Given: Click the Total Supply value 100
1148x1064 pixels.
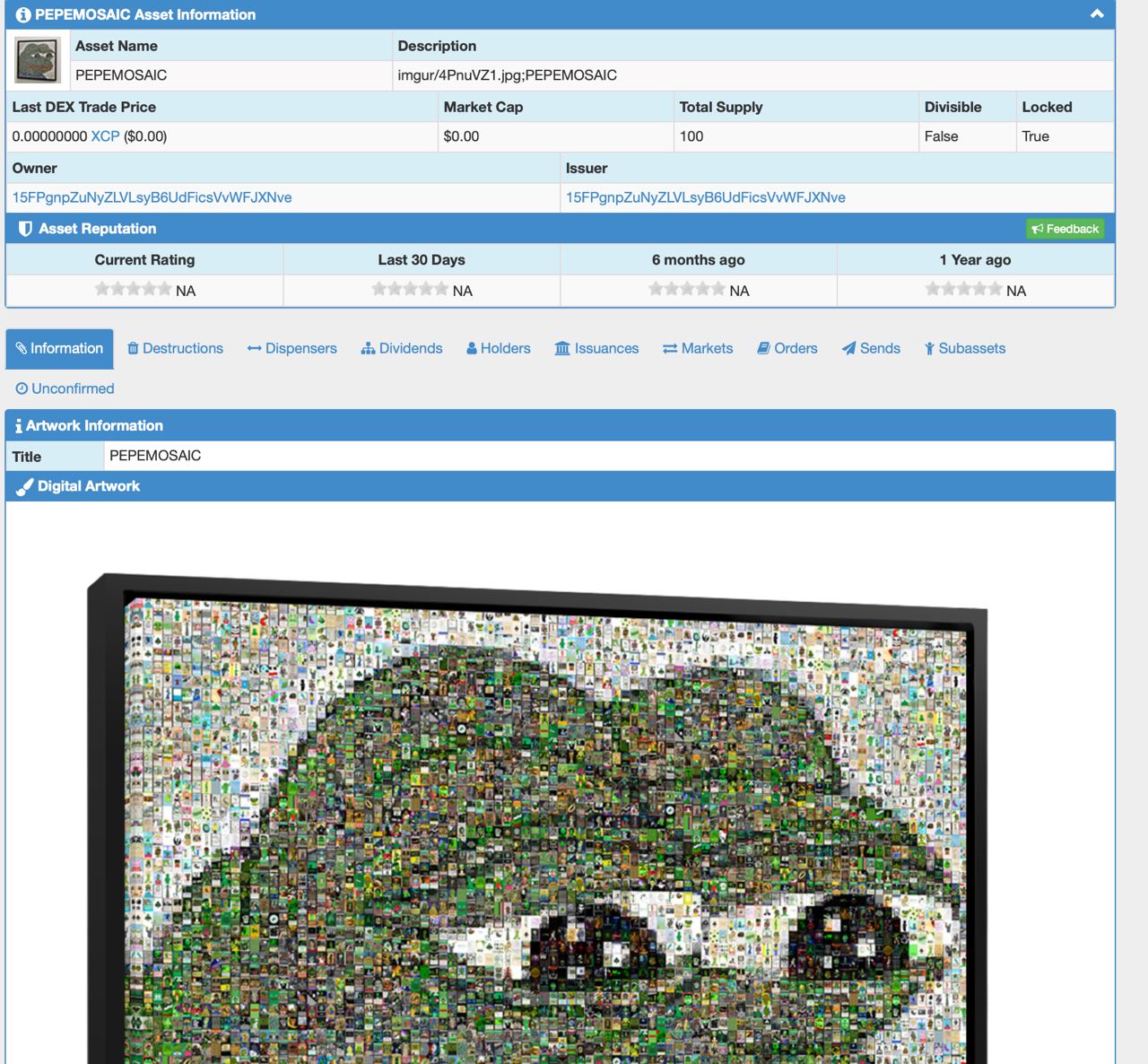Looking at the screenshot, I should click(x=691, y=136).
